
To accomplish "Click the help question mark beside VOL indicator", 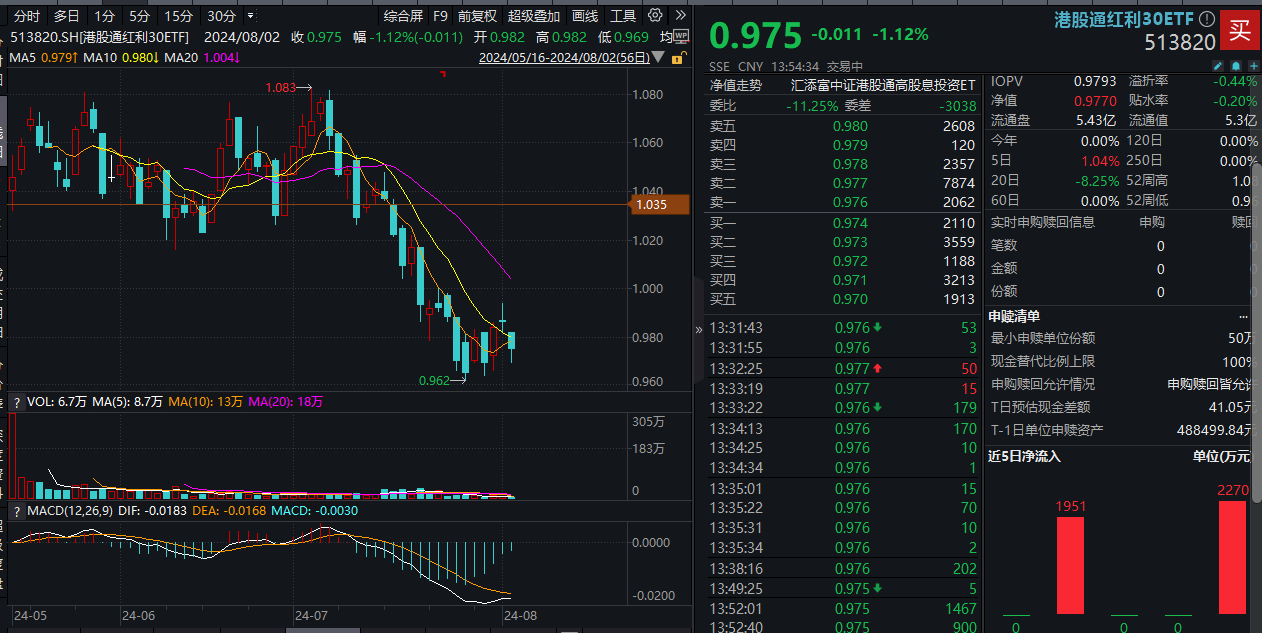I will click(x=16, y=399).
